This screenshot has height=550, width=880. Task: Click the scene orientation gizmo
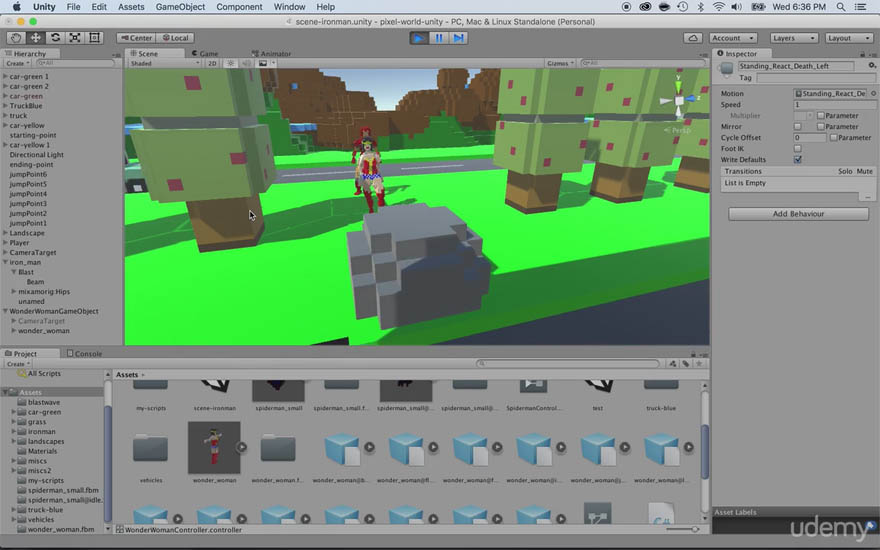[x=679, y=100]
